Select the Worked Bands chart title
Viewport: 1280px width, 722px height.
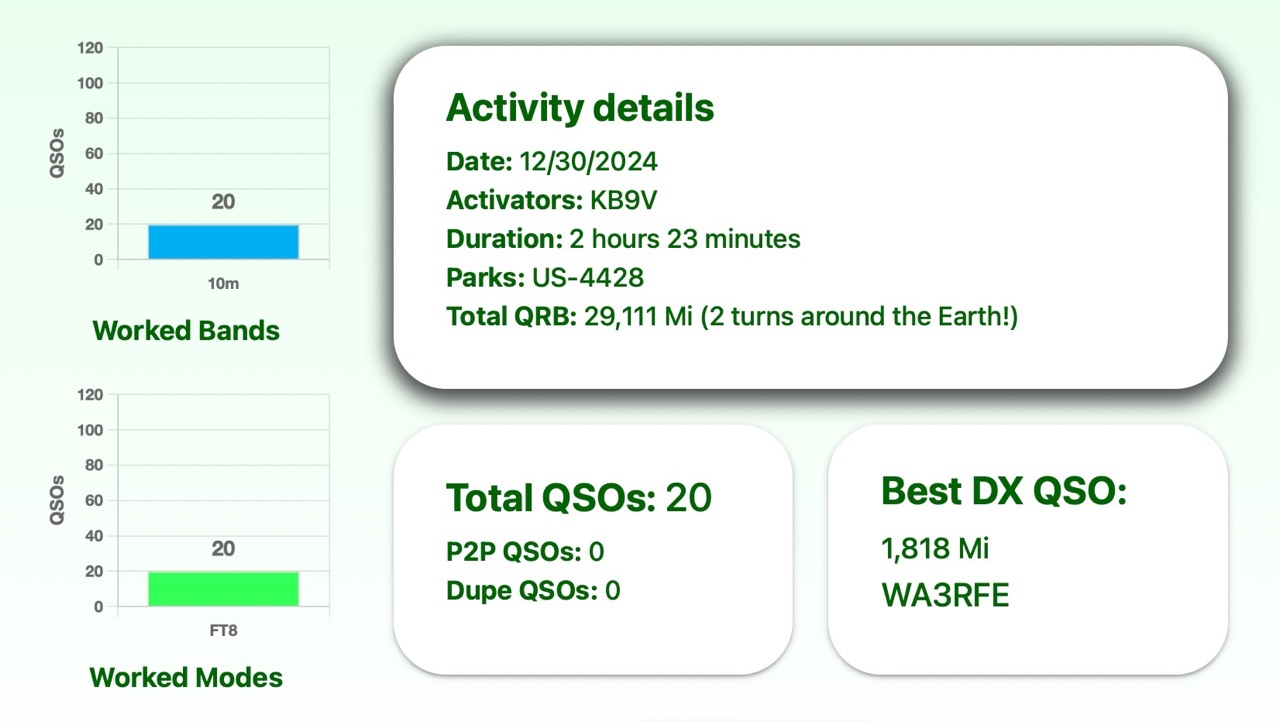[186, 331]
